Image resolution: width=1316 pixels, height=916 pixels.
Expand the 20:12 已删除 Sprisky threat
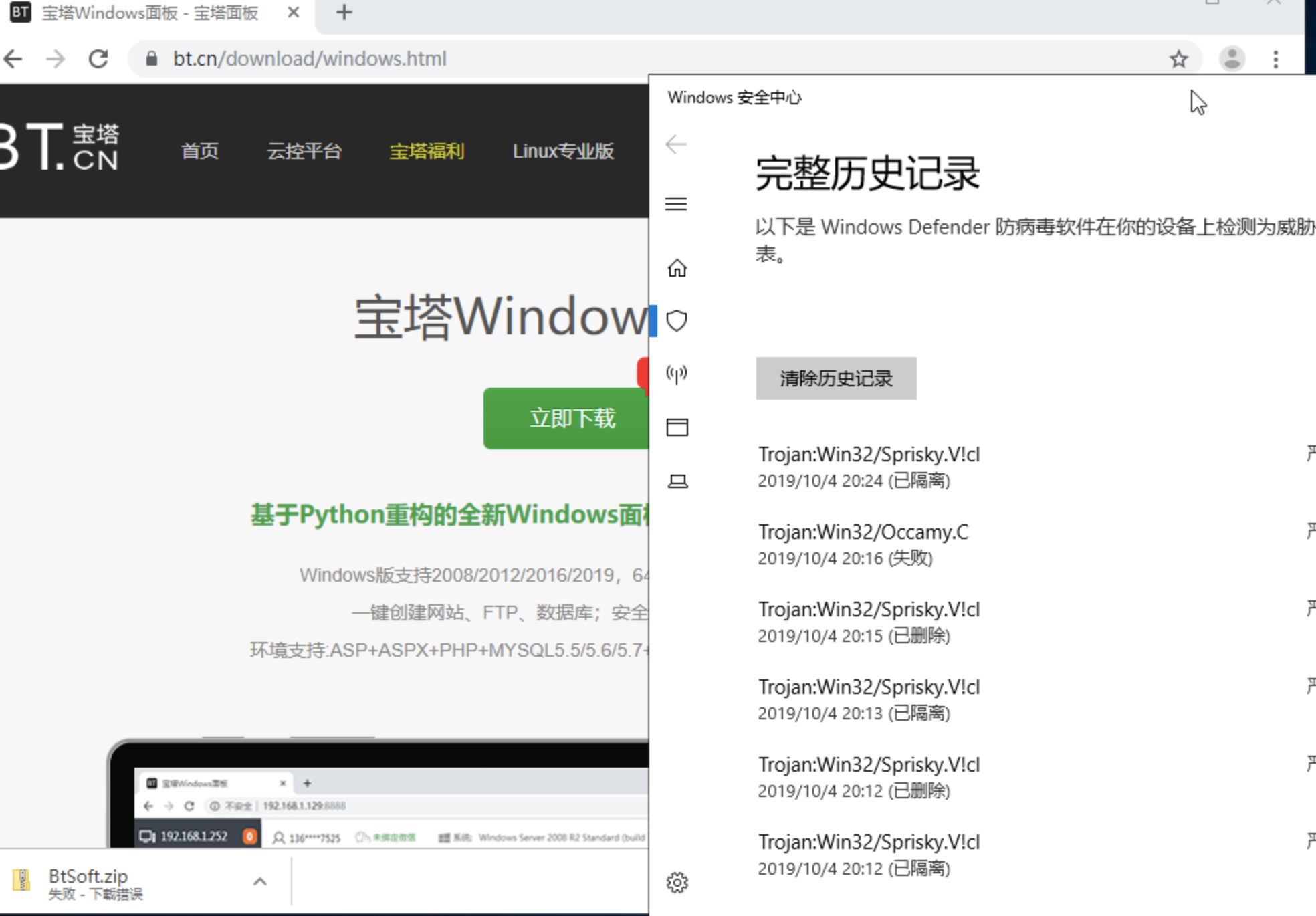point(1035,777)
